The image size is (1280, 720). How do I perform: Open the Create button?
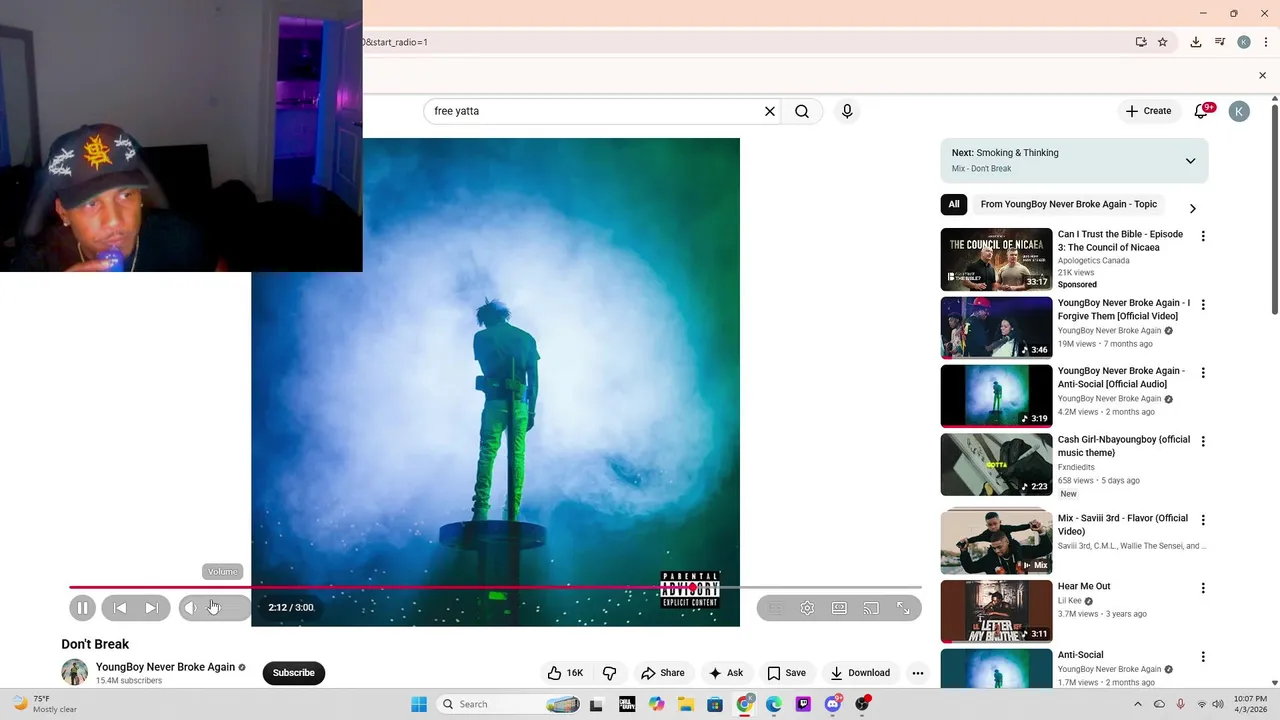coord(1148,111)
